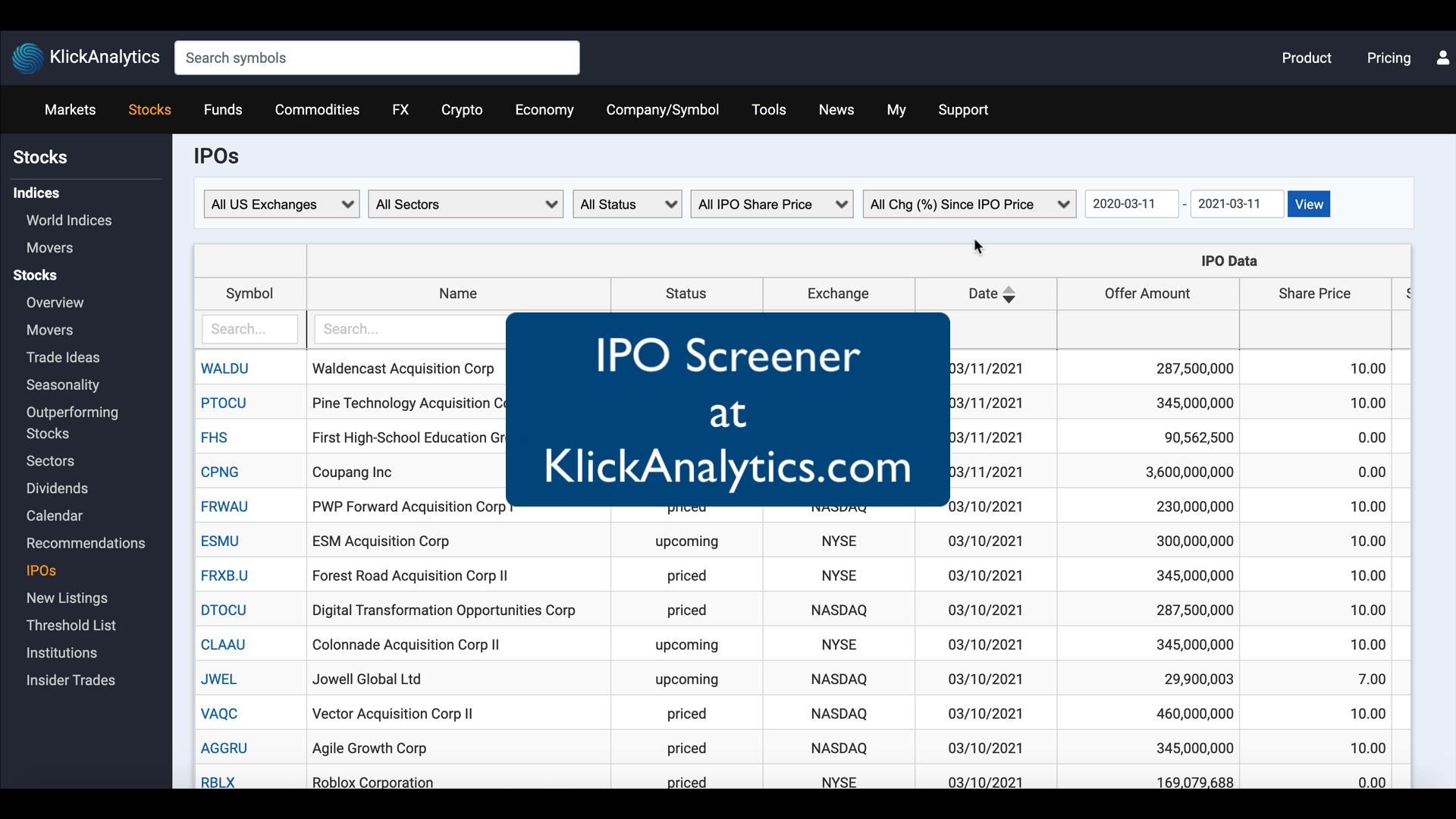
Task: Open the ESMU symbol link
Action: [219, 541]
